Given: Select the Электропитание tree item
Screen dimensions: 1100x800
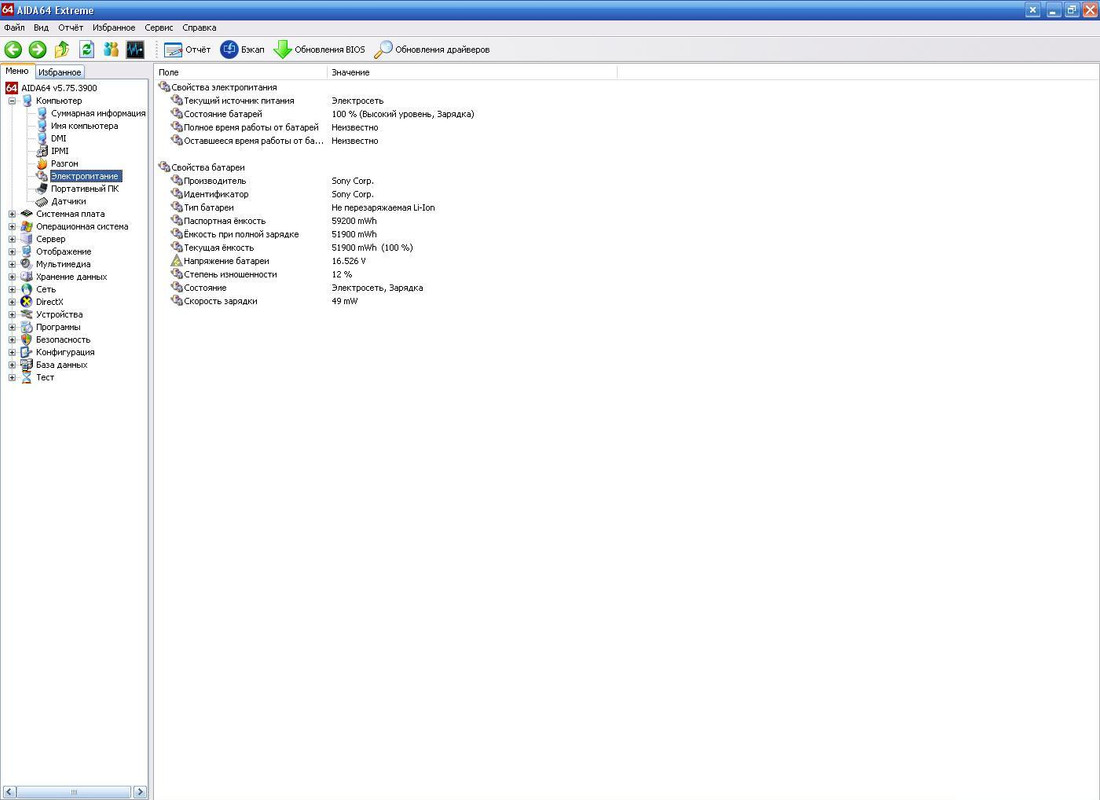Looking at the screenshot, I should (x=85, y=176).
